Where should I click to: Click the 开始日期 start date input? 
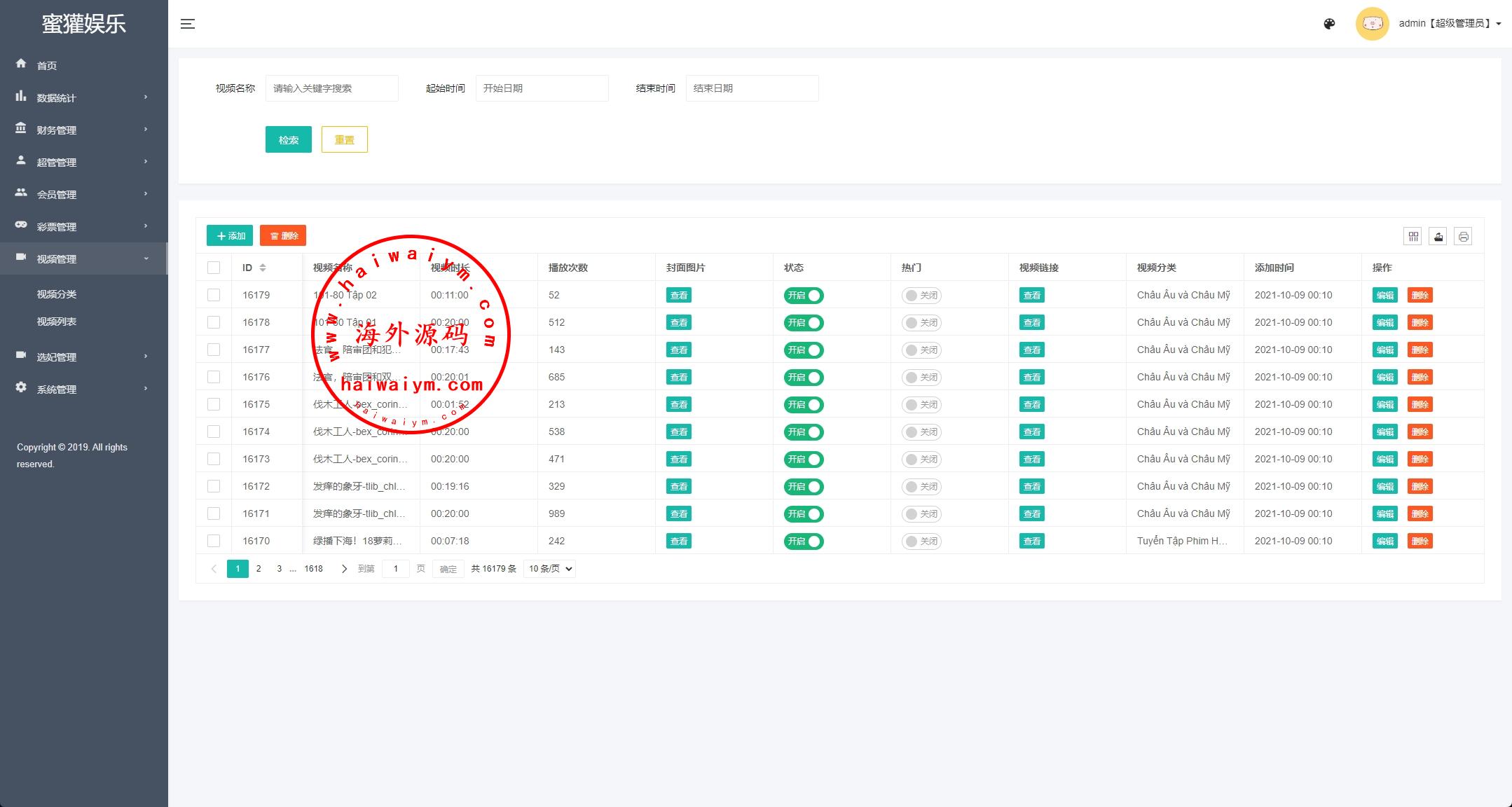coord(542,88)
